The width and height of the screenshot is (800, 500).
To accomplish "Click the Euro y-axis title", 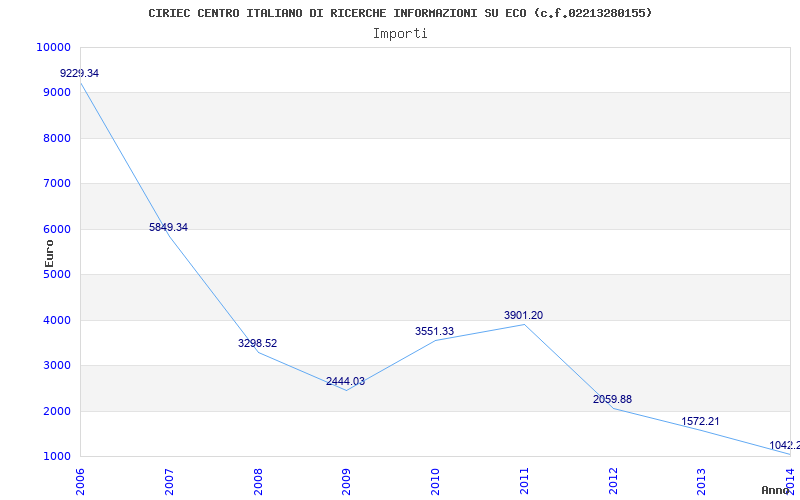I will pyautogui.click(x=49, y=254).
